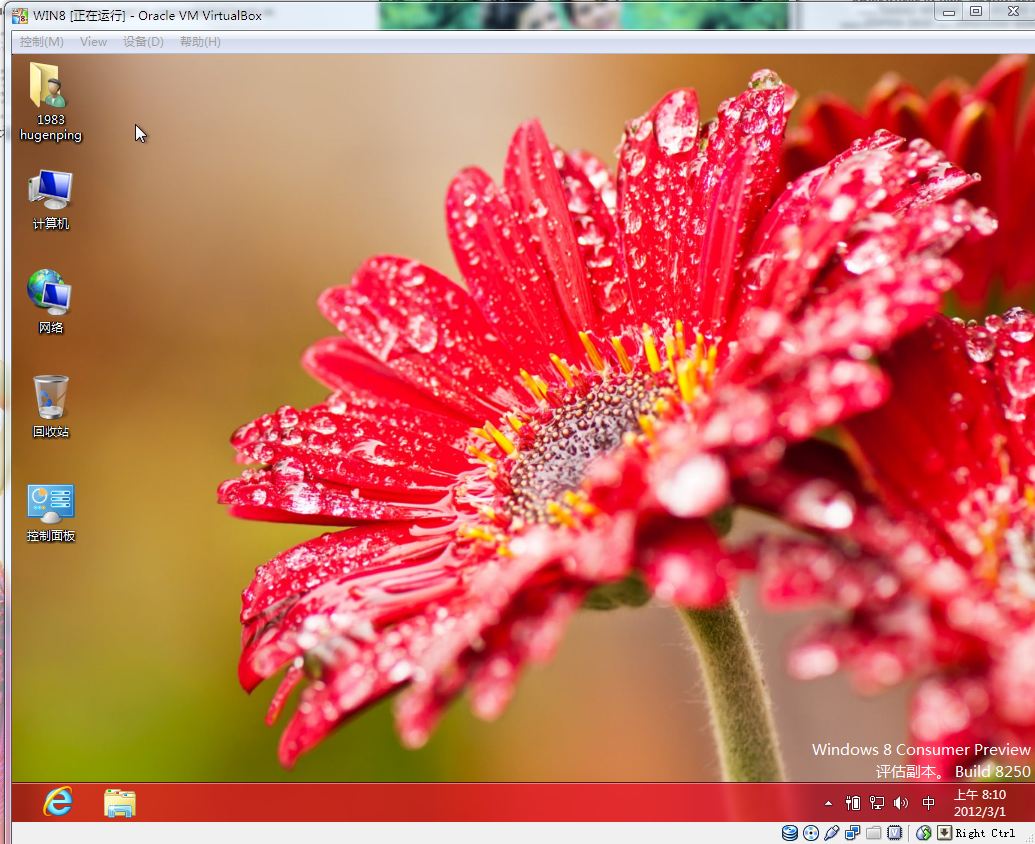Open File Explorer from the taskbar
This screenshot has height=844, width=1035.
click(120, 802)
